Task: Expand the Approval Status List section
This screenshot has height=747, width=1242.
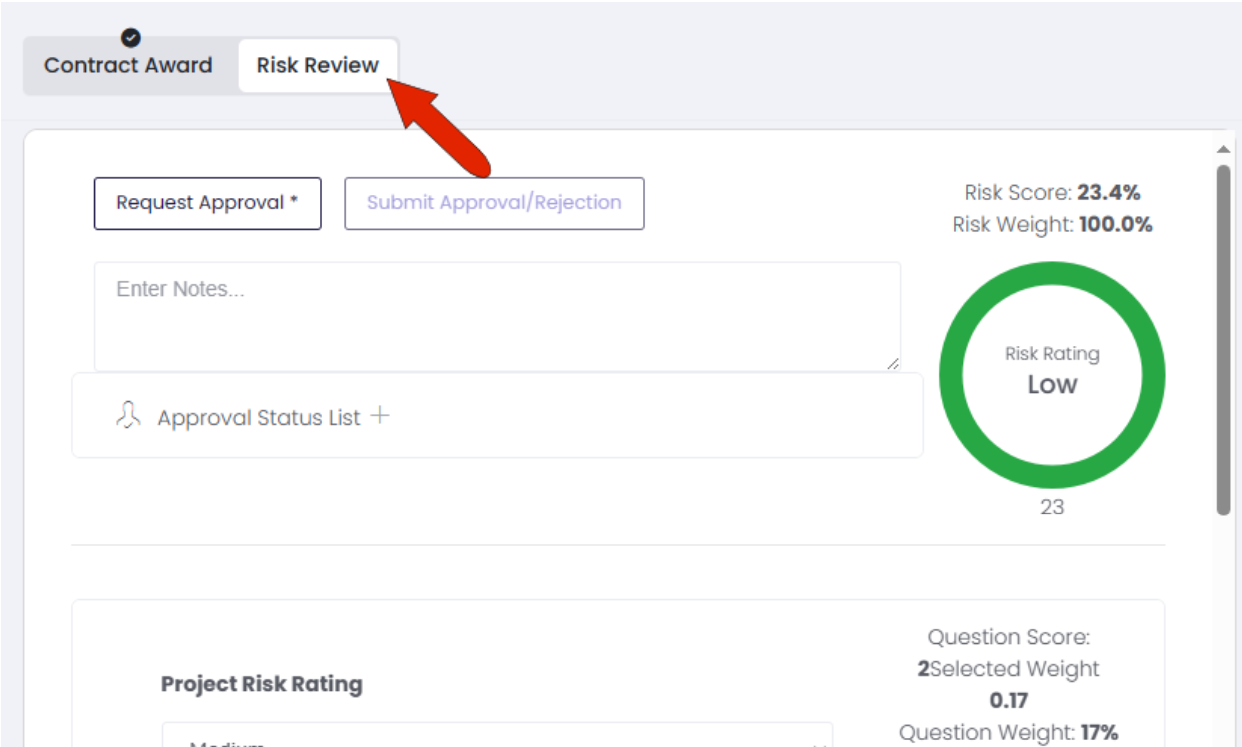Action: point(258,418)
